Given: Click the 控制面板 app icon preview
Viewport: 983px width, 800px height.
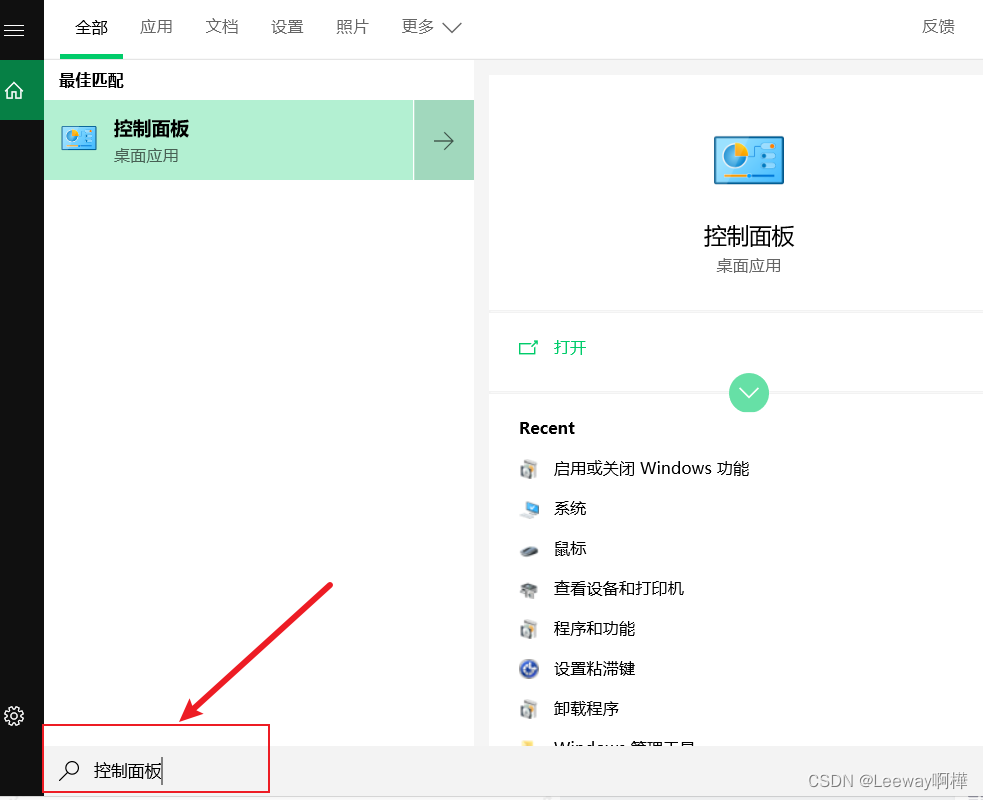Looking at the screenshot, I should pyautogui.click(x=748, y=160).
